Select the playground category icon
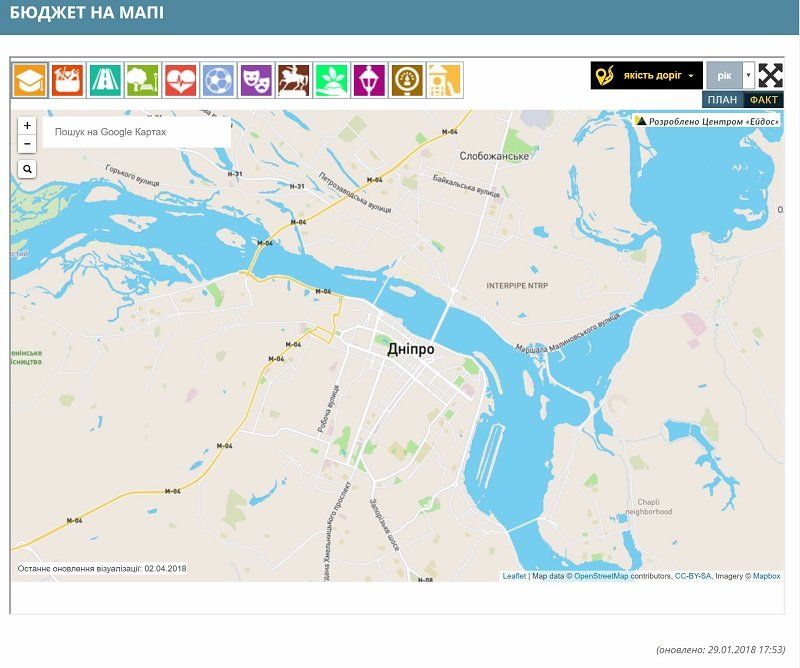 point(444,80)
